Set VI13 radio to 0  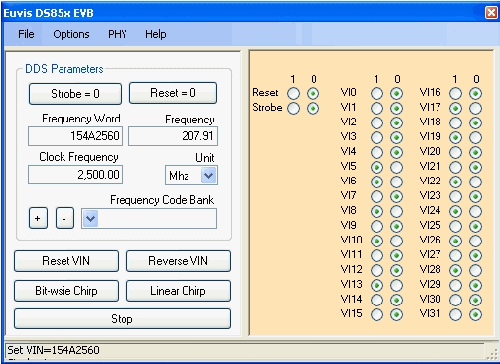click(396, 285)
